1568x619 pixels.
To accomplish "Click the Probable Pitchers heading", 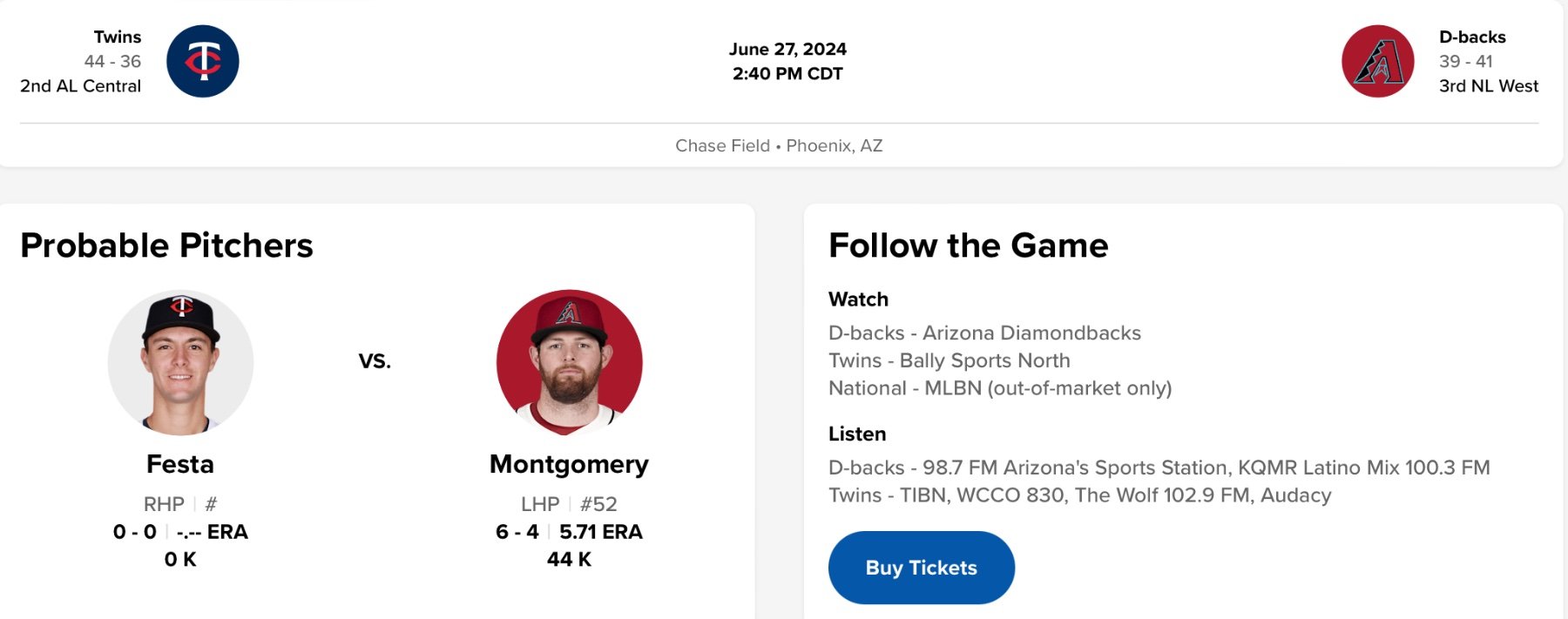I will point(166,246).
